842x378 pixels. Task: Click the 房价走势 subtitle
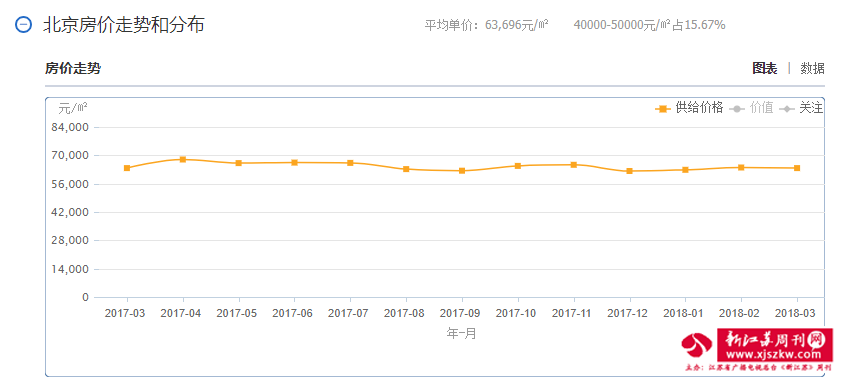[72, 68]
